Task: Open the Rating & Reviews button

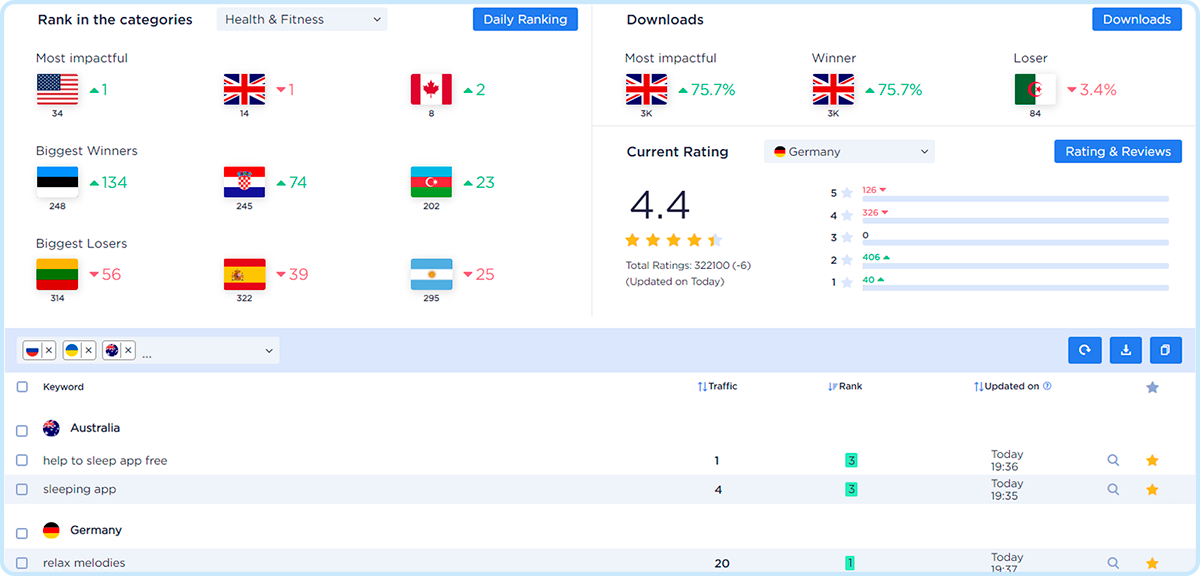Action: pos(1118,152)
